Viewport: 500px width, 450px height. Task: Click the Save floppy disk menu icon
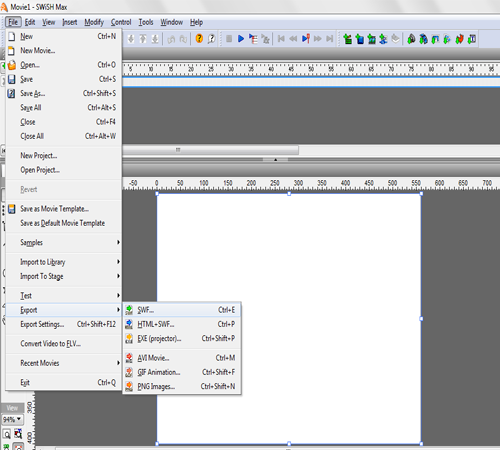pos(12,79)
